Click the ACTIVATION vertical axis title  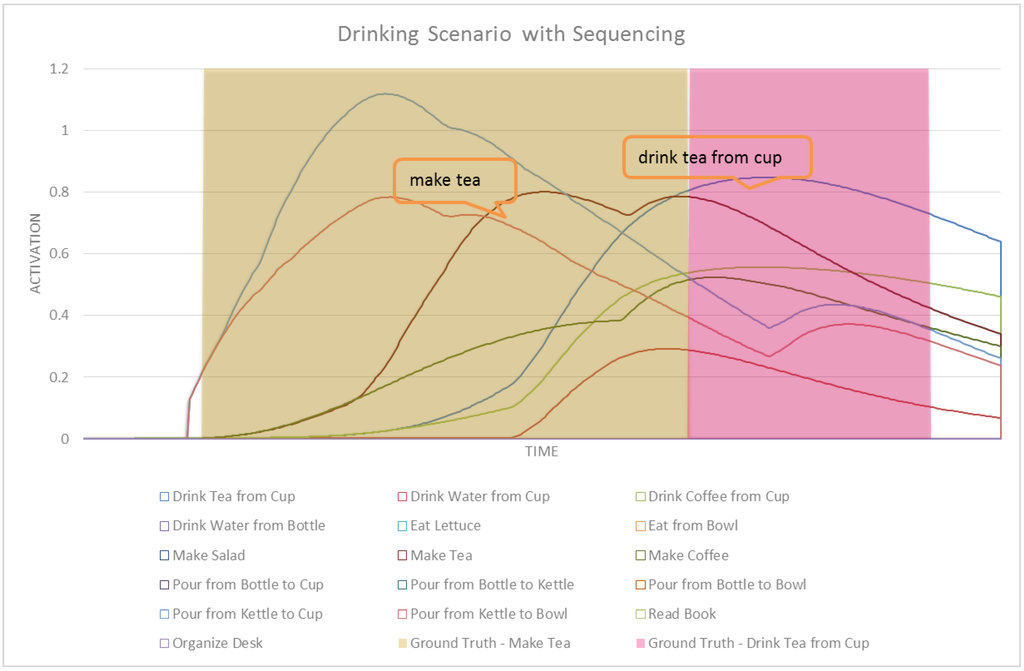[x=37, y=253]
